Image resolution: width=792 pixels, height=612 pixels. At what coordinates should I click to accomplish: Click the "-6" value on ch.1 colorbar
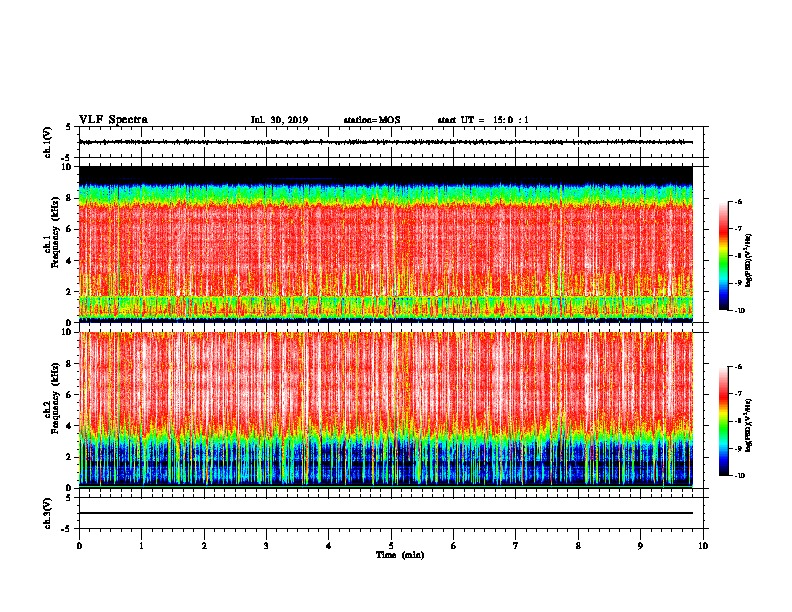(739, 201)
